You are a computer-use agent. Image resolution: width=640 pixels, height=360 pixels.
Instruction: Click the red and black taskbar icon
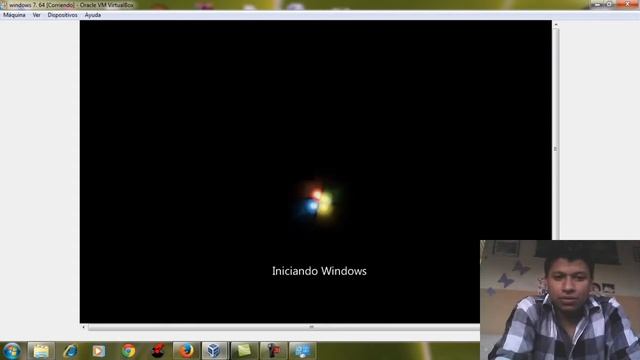click(x=158, y=351)
